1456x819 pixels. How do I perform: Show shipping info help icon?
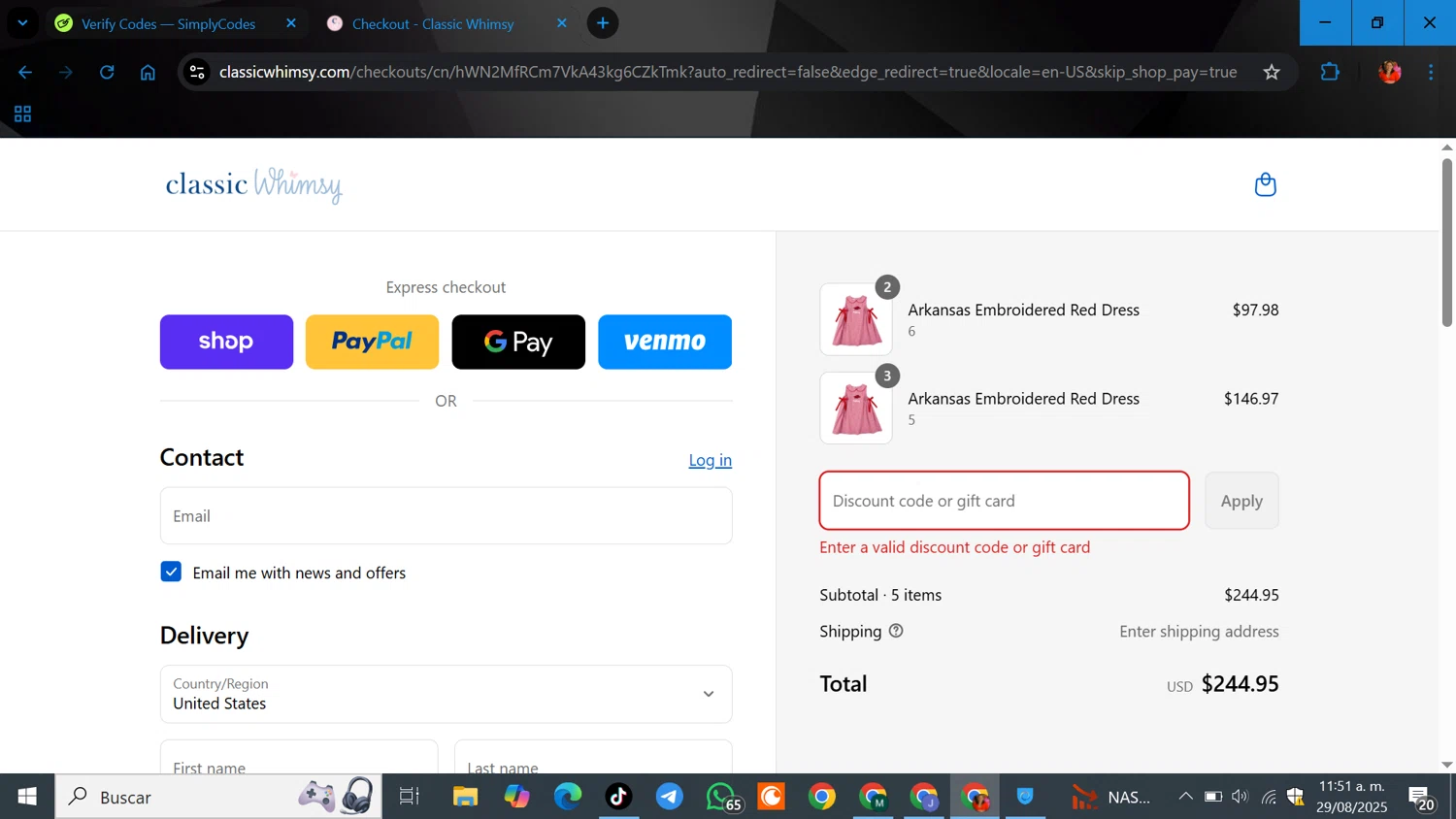click(896, 631)
